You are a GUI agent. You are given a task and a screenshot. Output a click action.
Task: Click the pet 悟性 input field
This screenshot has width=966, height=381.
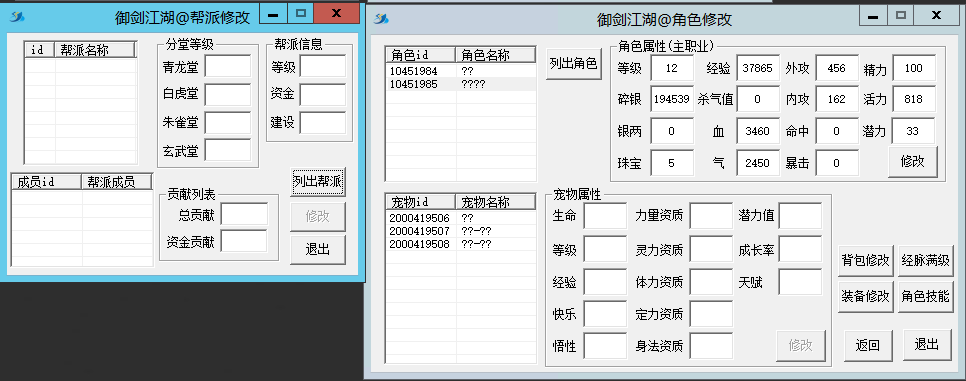coord(605,346)
